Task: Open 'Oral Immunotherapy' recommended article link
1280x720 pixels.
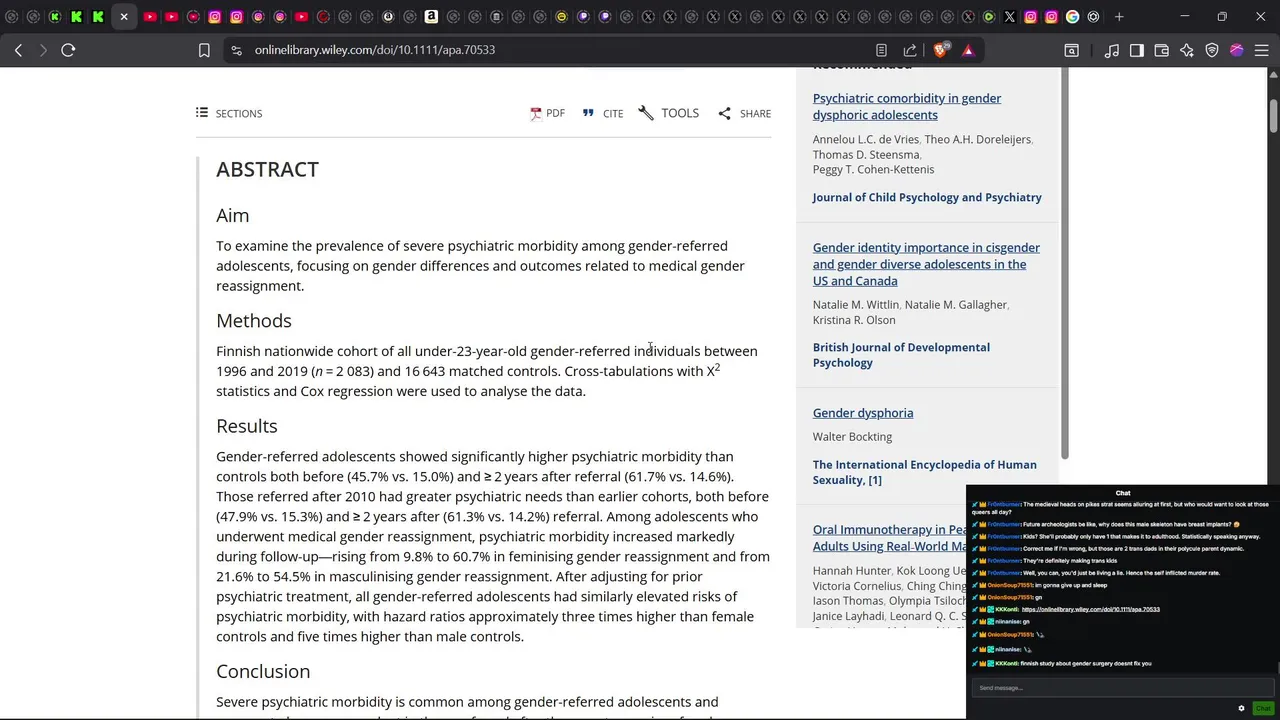Action: click(x=890, y=538)
